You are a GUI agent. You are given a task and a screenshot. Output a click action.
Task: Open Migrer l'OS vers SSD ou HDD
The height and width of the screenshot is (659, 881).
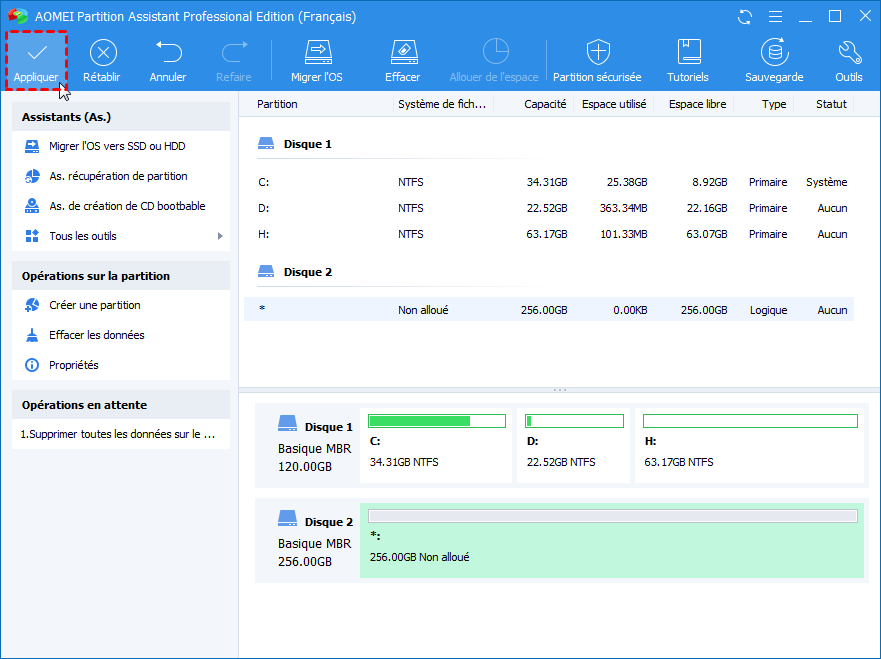point(117,146)
